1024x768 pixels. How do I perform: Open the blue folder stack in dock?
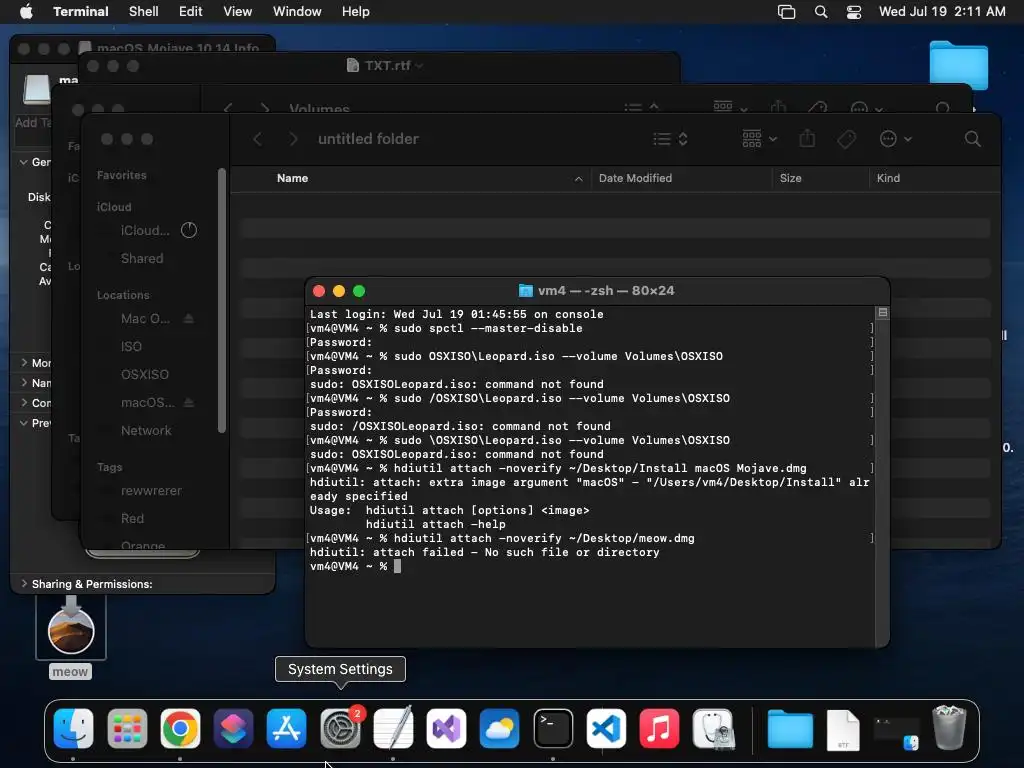(x=790, y=729)
